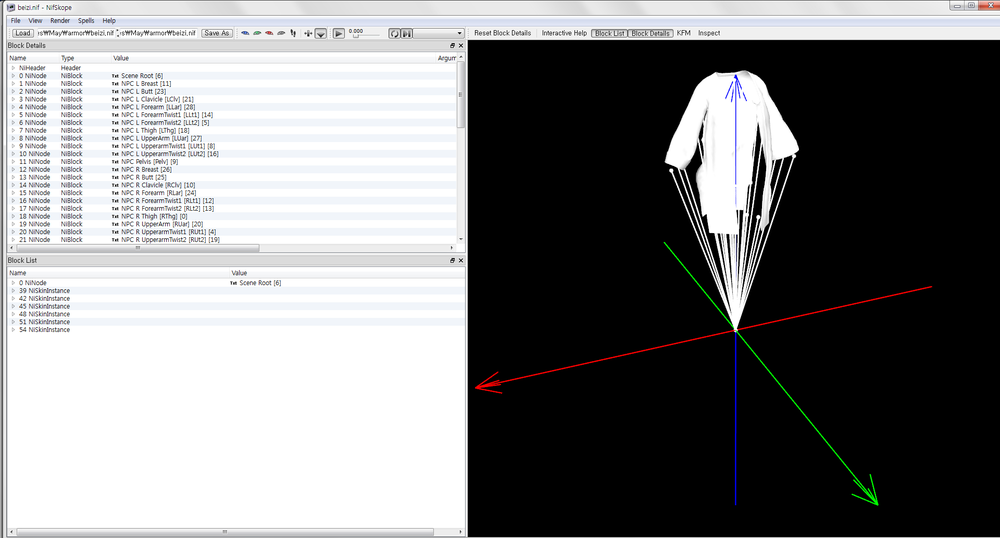1000x538 pixels.
Task: Click the gray eye view icon
Action: pyautogui.click(x=281, y=33)
